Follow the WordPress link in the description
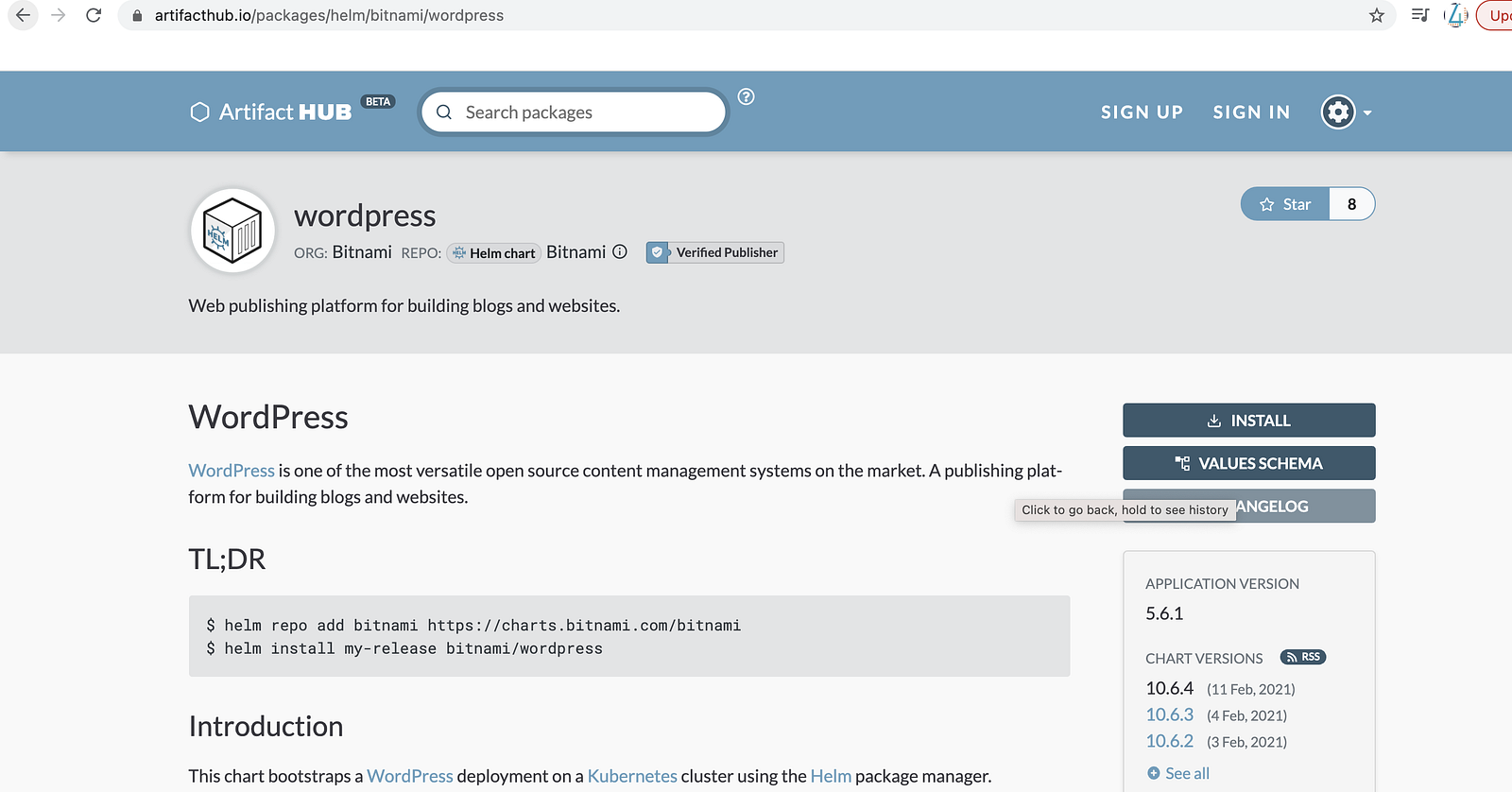 [232, 471]
